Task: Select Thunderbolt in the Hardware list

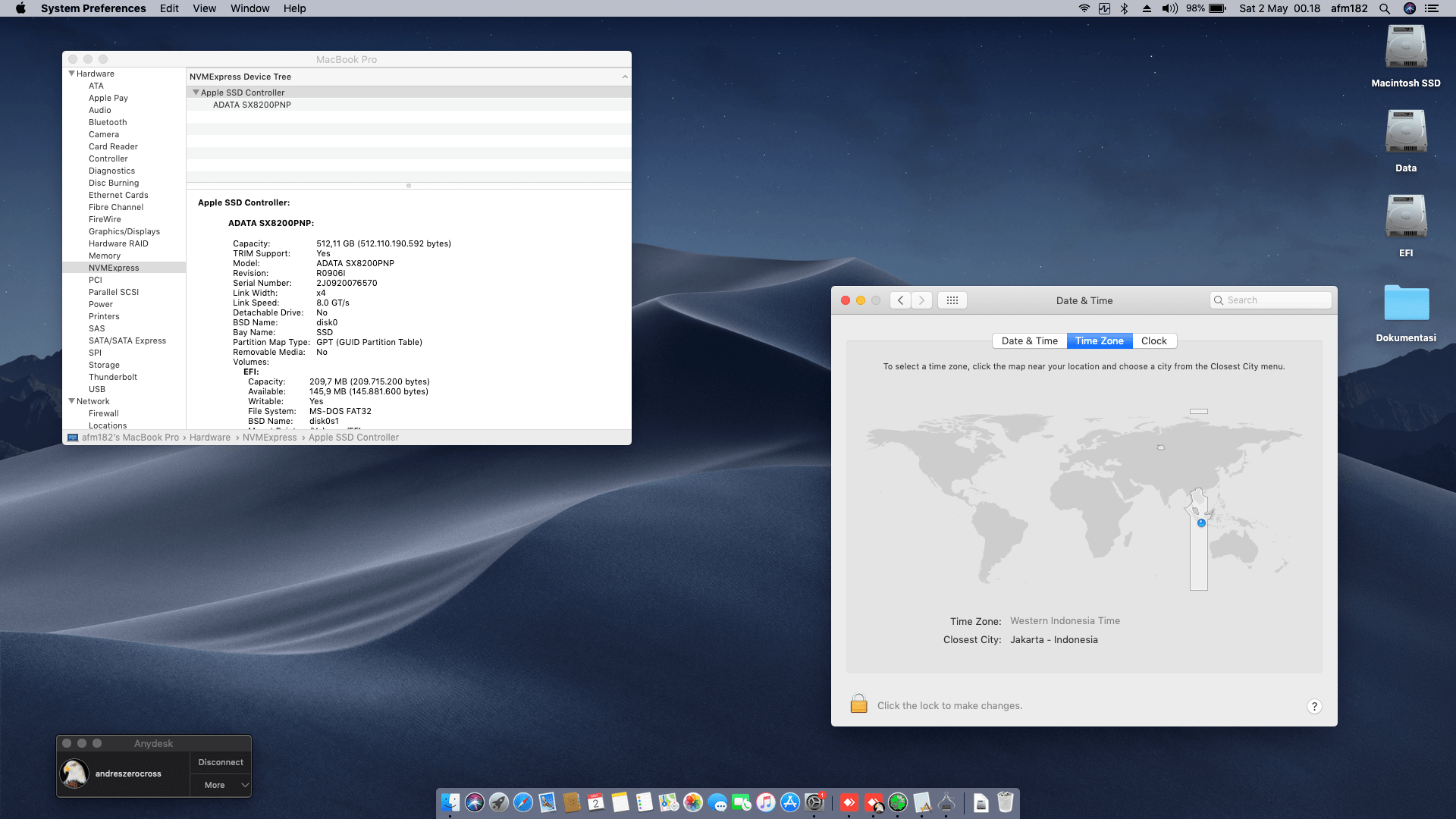Action: 113,377
